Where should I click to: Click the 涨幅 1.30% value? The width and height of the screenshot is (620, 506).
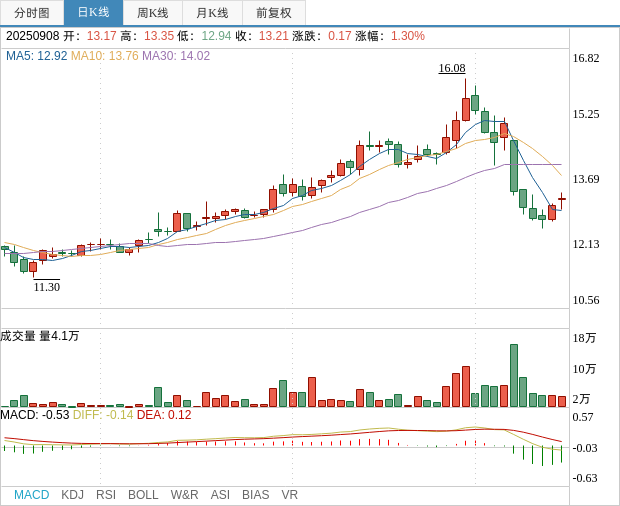point(408,36)
